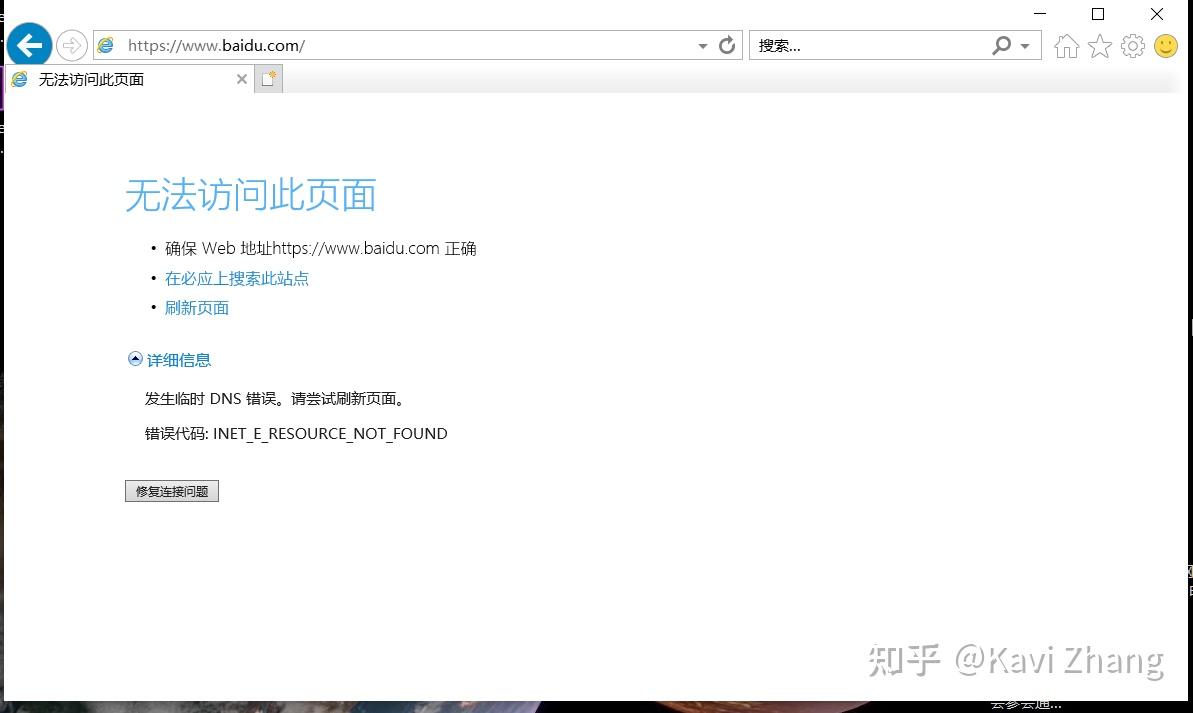The height and width of the screenshot is (713, 1193).
Task: Click the 无法访问此页面 page heading
Action: pos(250,196)
